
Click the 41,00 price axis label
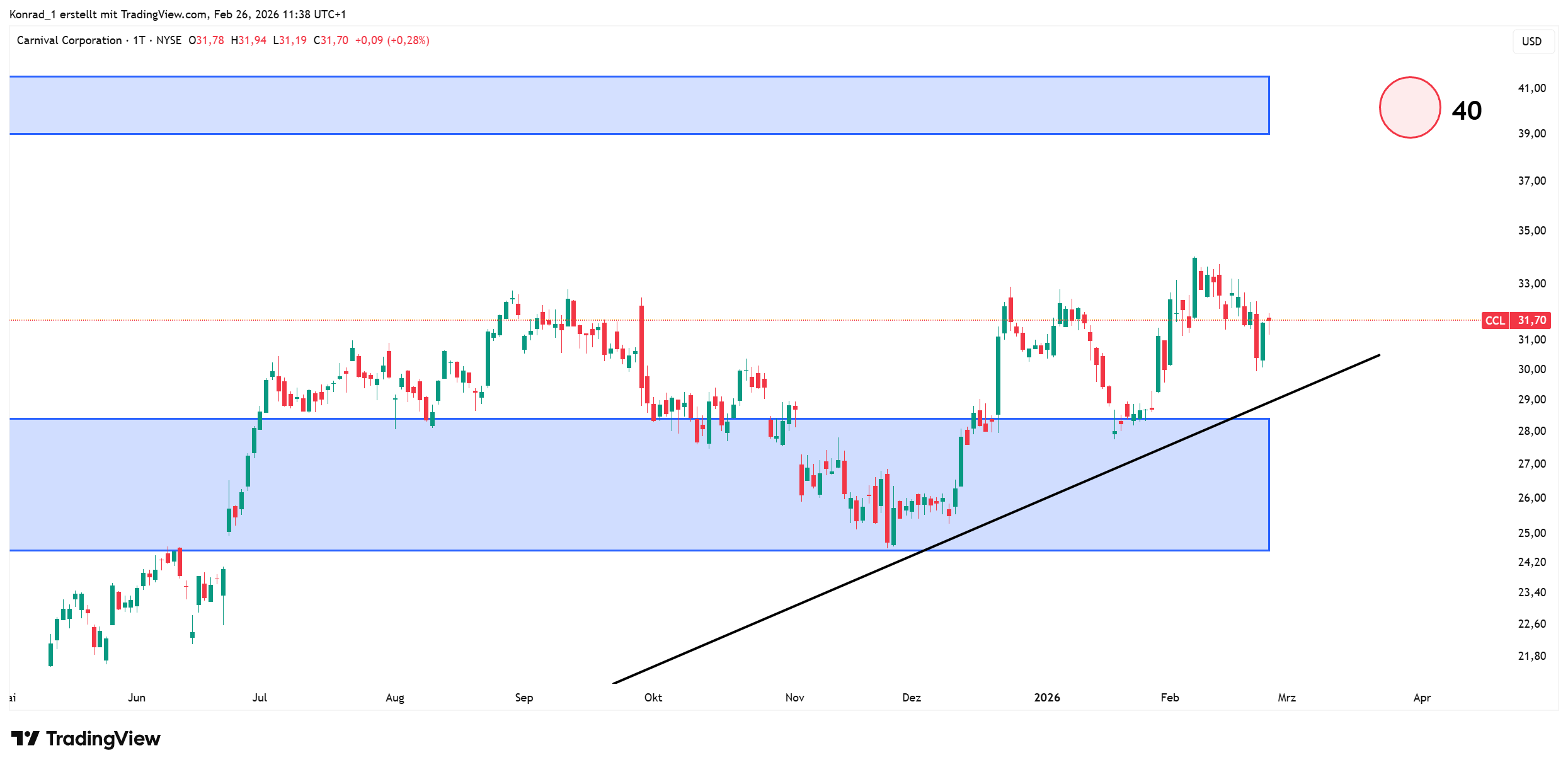pyautogui.click(x=1531, y=88)
